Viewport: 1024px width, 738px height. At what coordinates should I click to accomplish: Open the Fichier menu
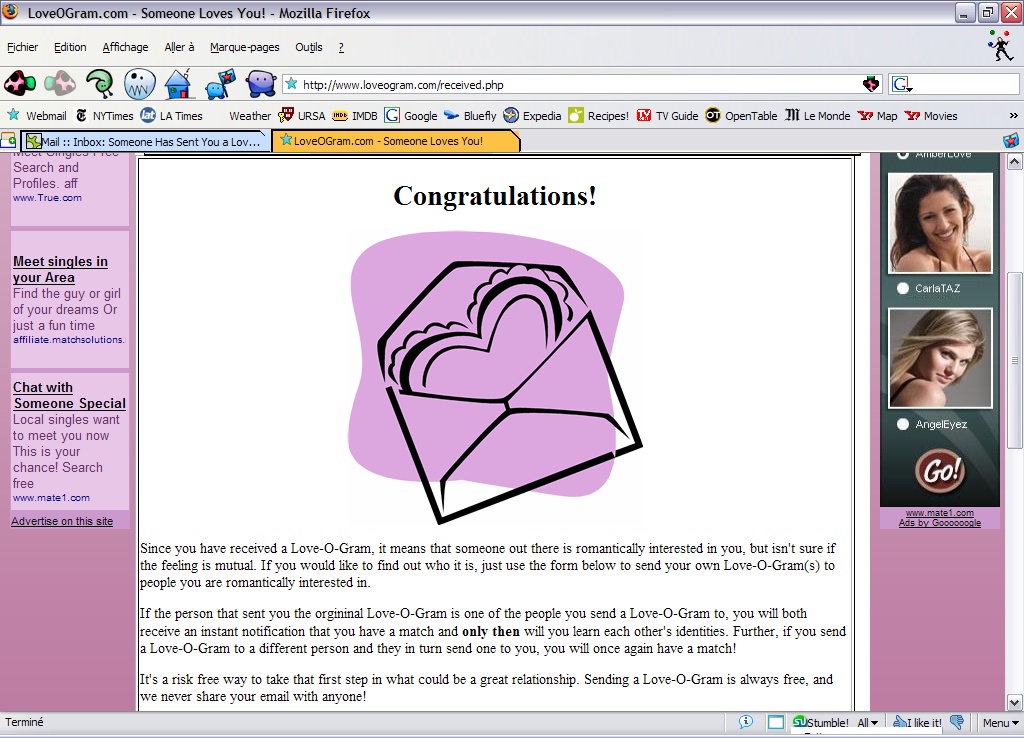coord(22,47)
